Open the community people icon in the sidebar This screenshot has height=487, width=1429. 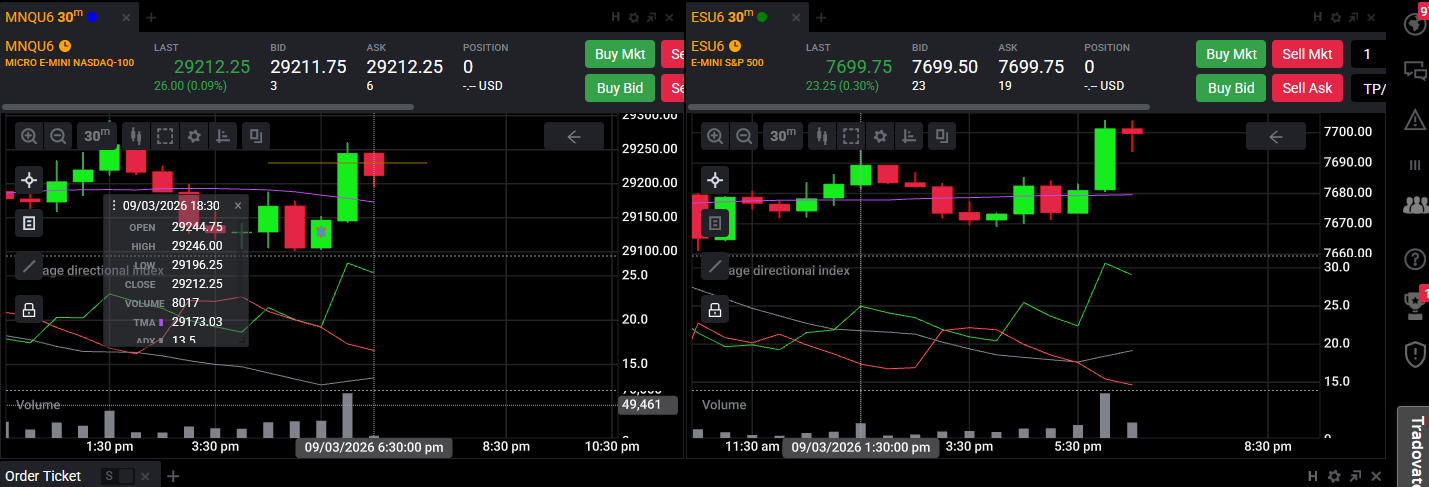pos(1415,205)
